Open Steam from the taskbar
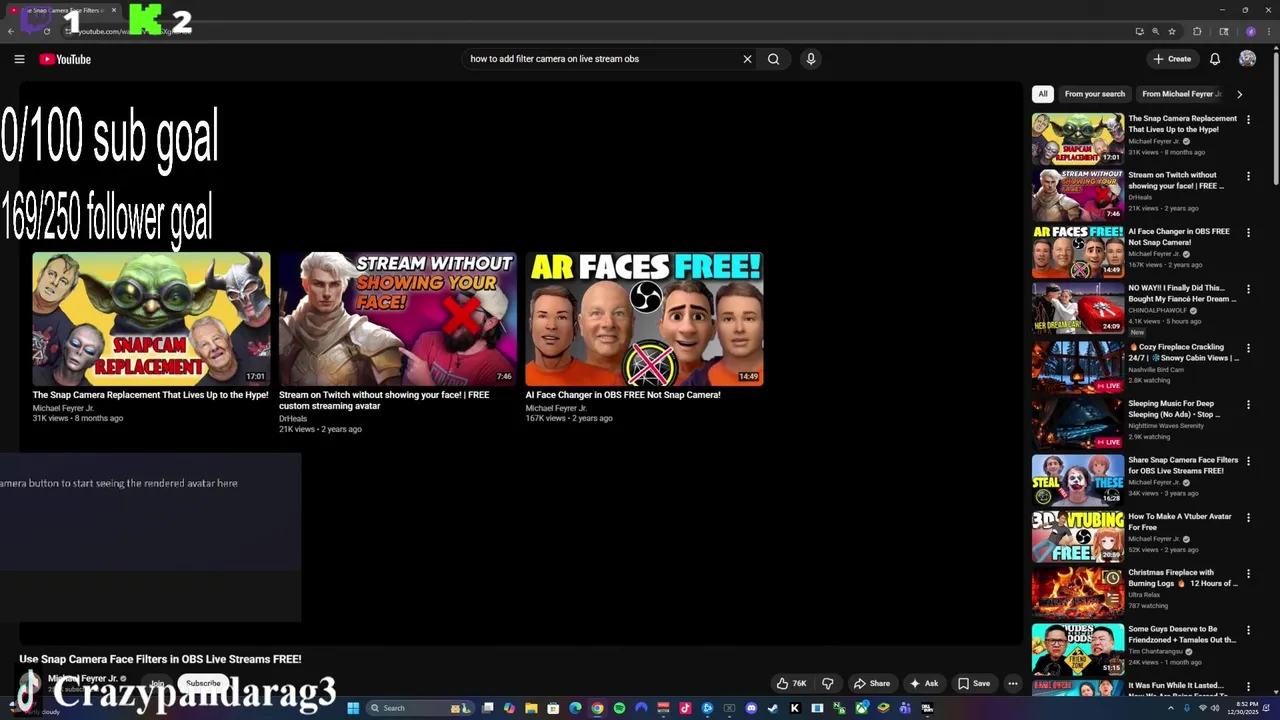This screenshot has height=720, width=1280. (x=773, y=708)
